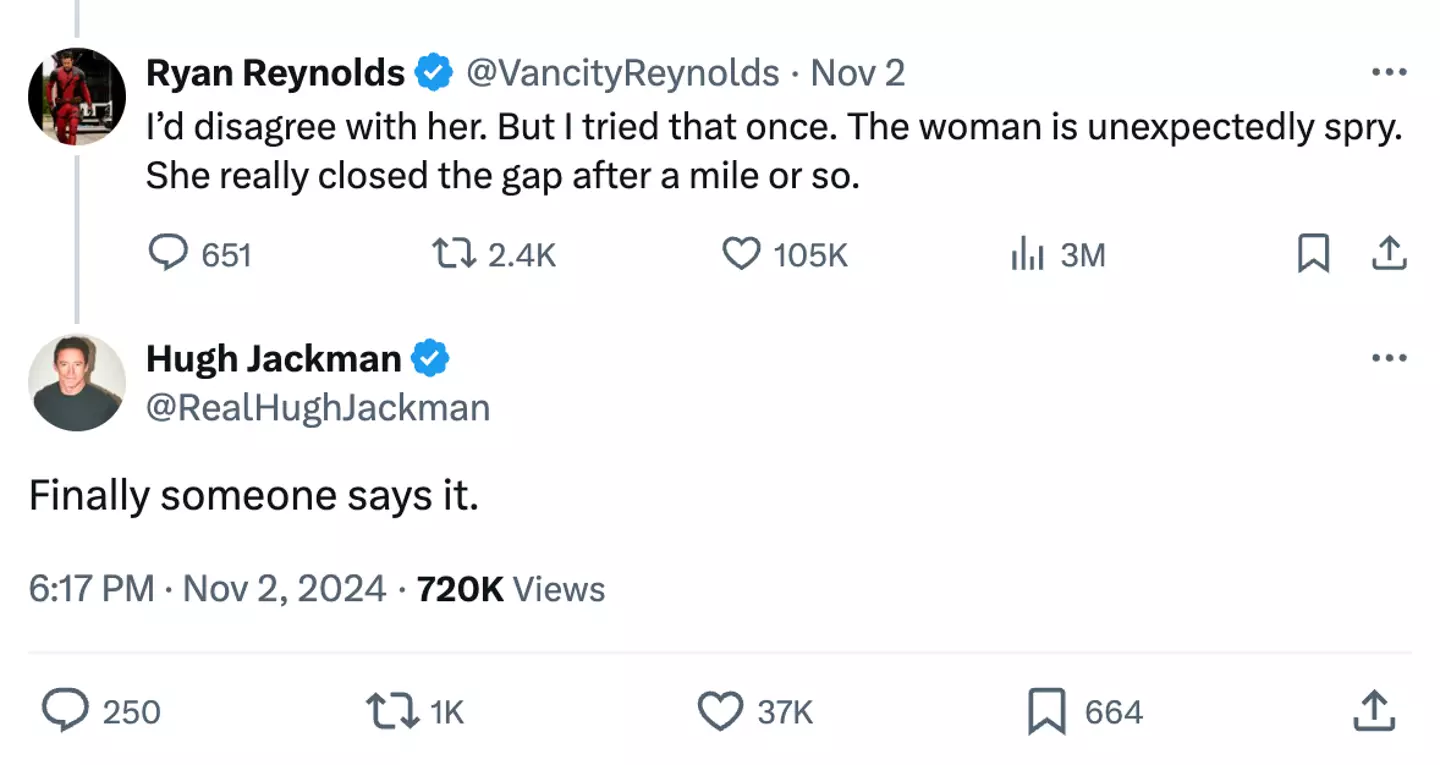This screenshot has height=765, width=1440.
Task: Open the @RealHughJackman handle
Action: coord(318,407)
